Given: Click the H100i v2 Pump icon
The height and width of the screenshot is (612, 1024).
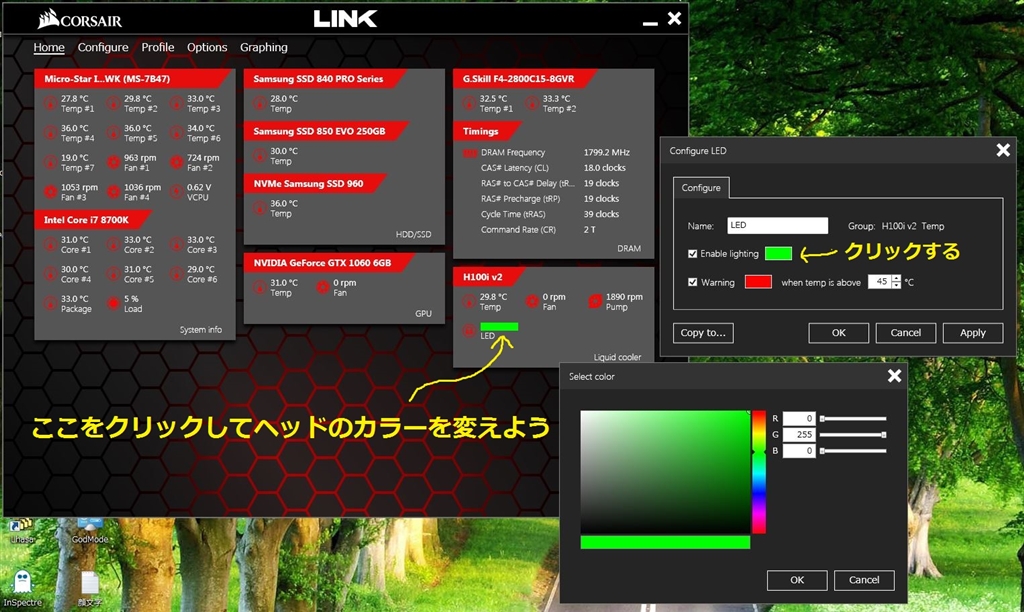Looking at the screenshot, I should click(x=595, y=301).
